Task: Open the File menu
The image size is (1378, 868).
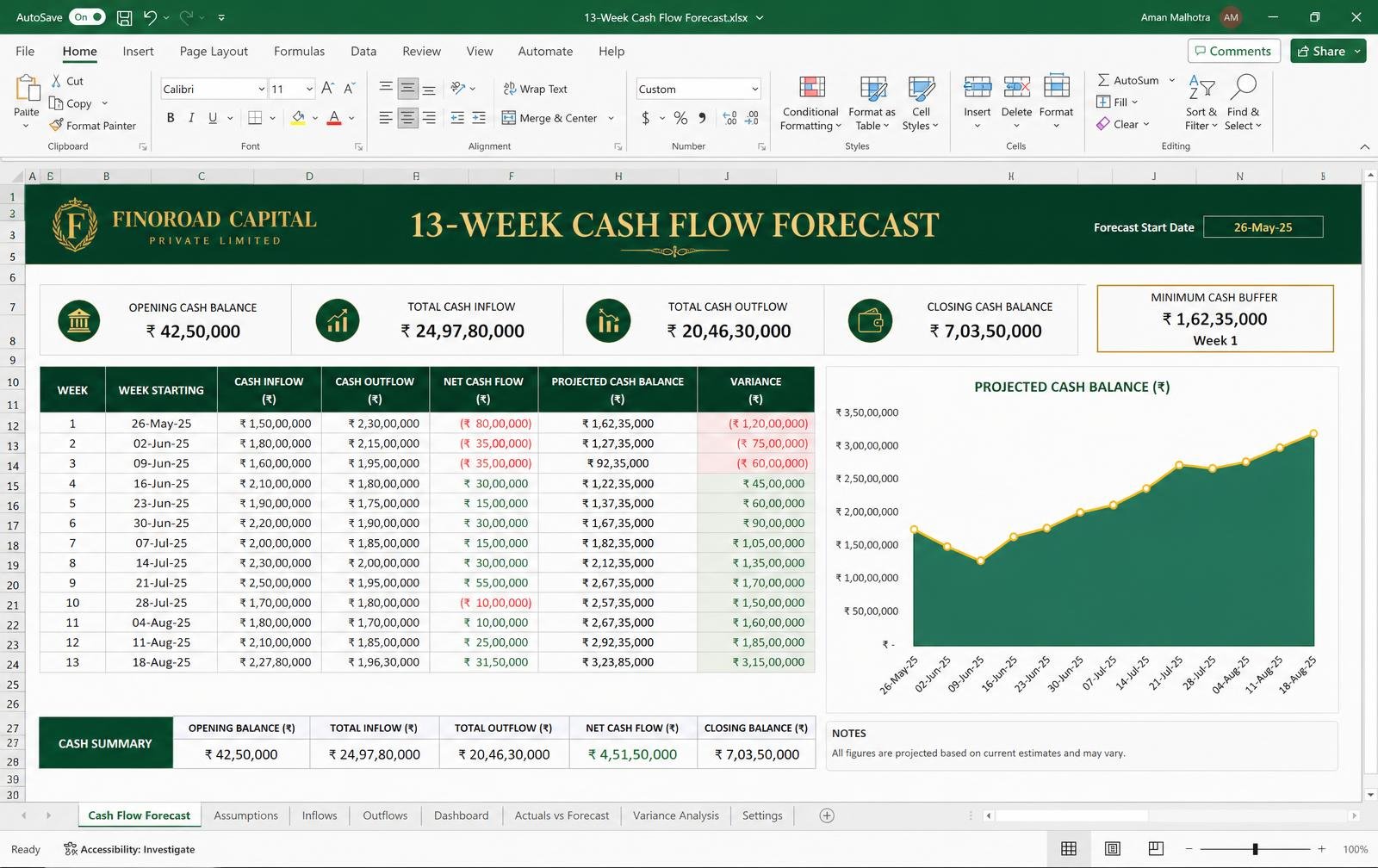Action: click(25, 51)
